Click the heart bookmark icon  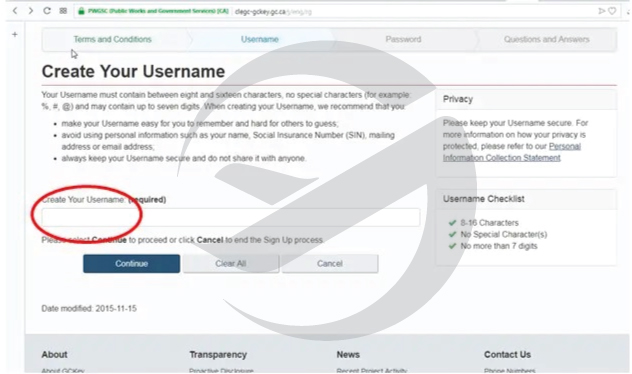(x=612, y=11)
